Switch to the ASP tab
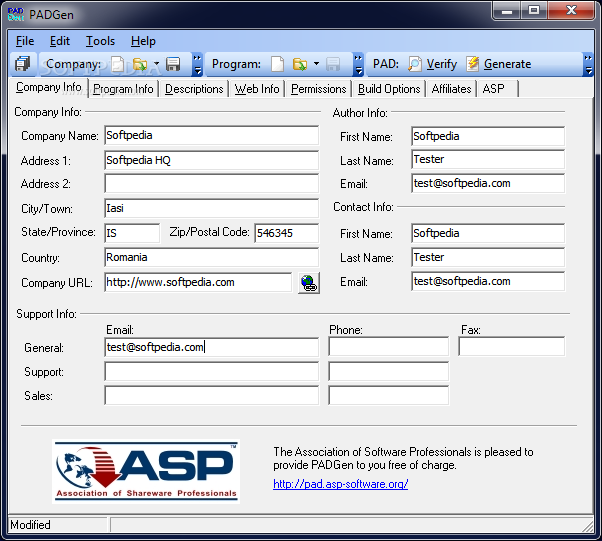 coord(498,89)
